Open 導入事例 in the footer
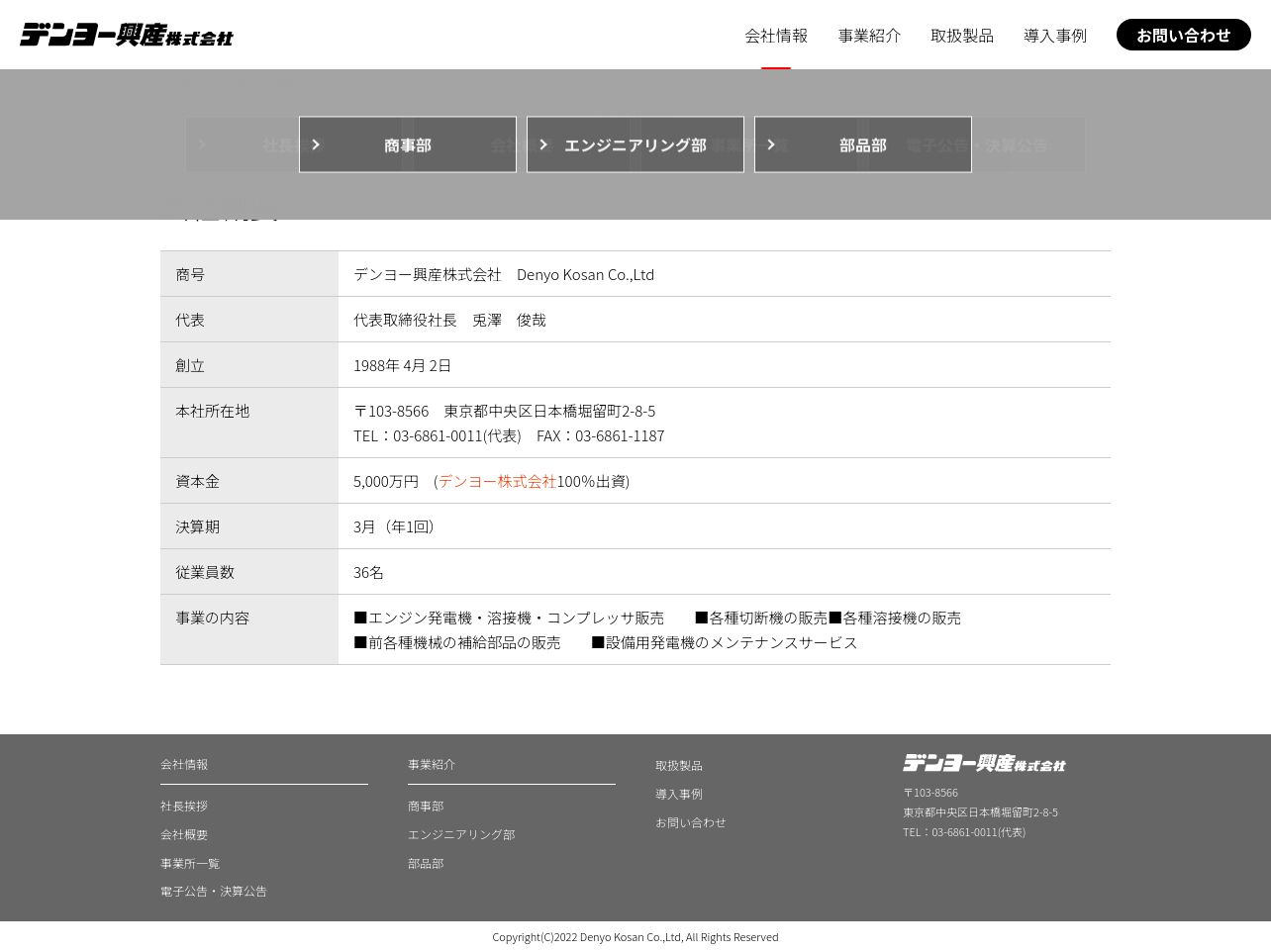The height and width of the screenshot is (952, 1271). pos(679,794)
